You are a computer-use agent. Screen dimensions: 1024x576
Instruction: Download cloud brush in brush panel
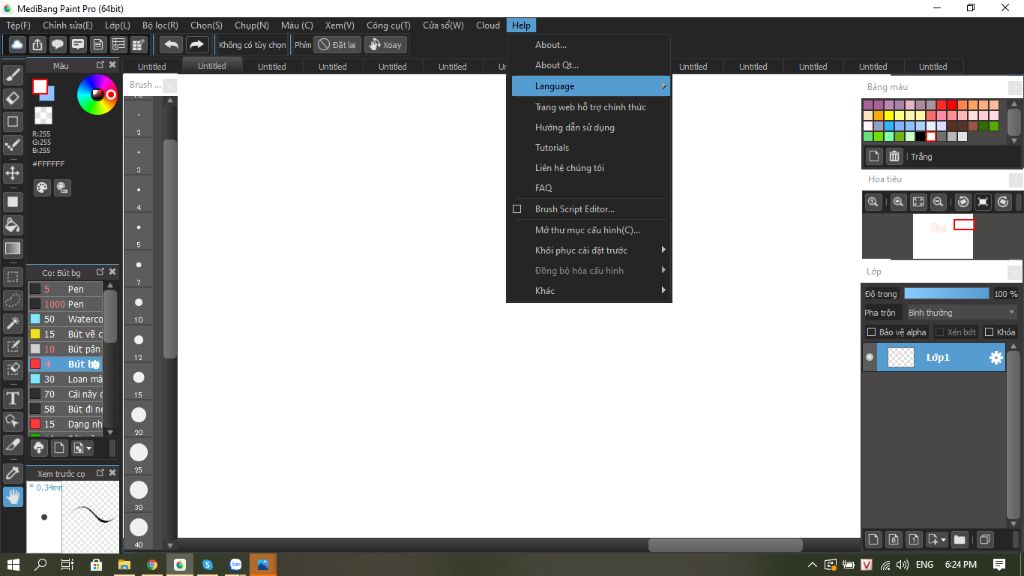click(x=39, y=448)
